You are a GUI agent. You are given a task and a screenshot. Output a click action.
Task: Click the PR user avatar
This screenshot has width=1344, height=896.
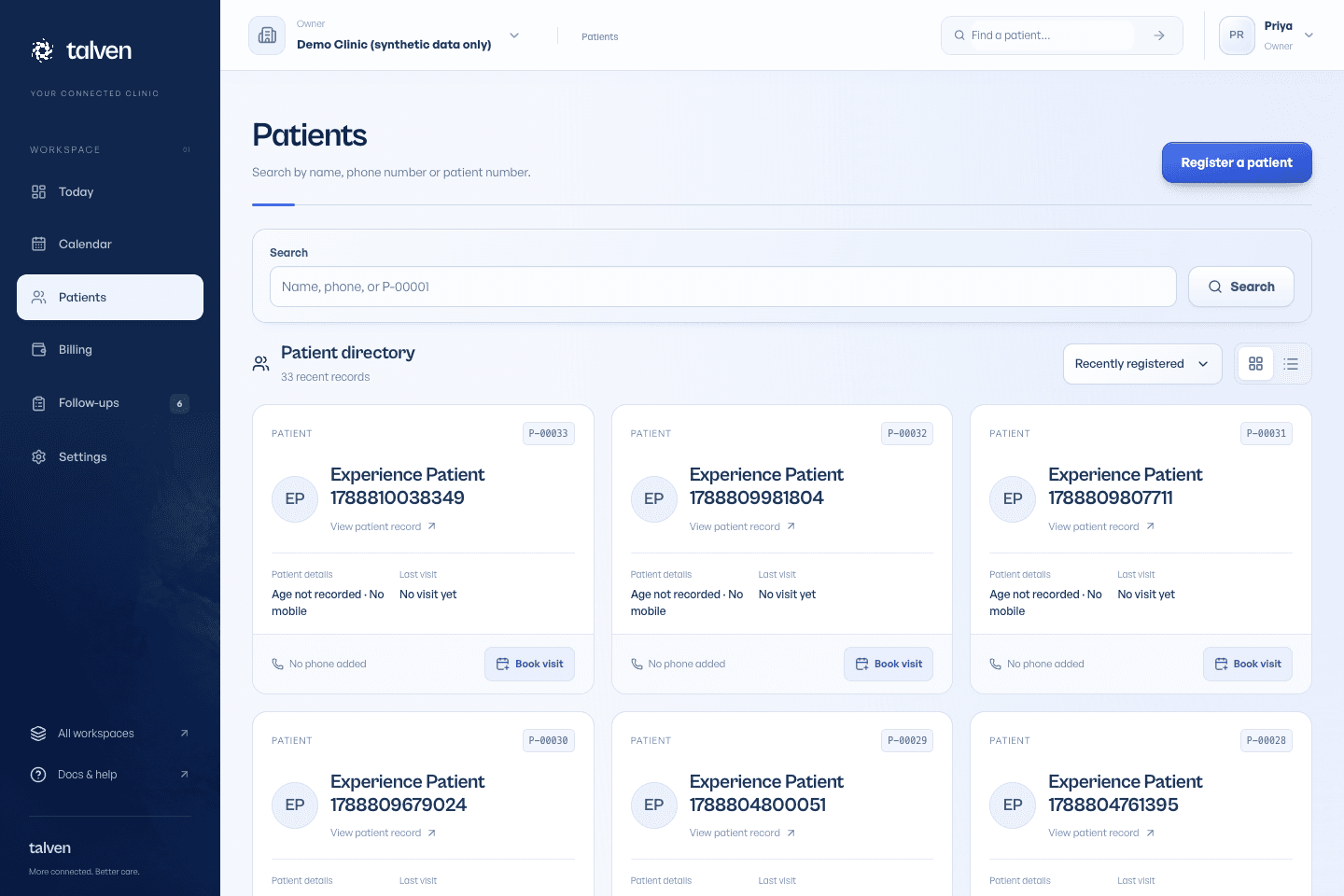click(x=1237, y=35)
